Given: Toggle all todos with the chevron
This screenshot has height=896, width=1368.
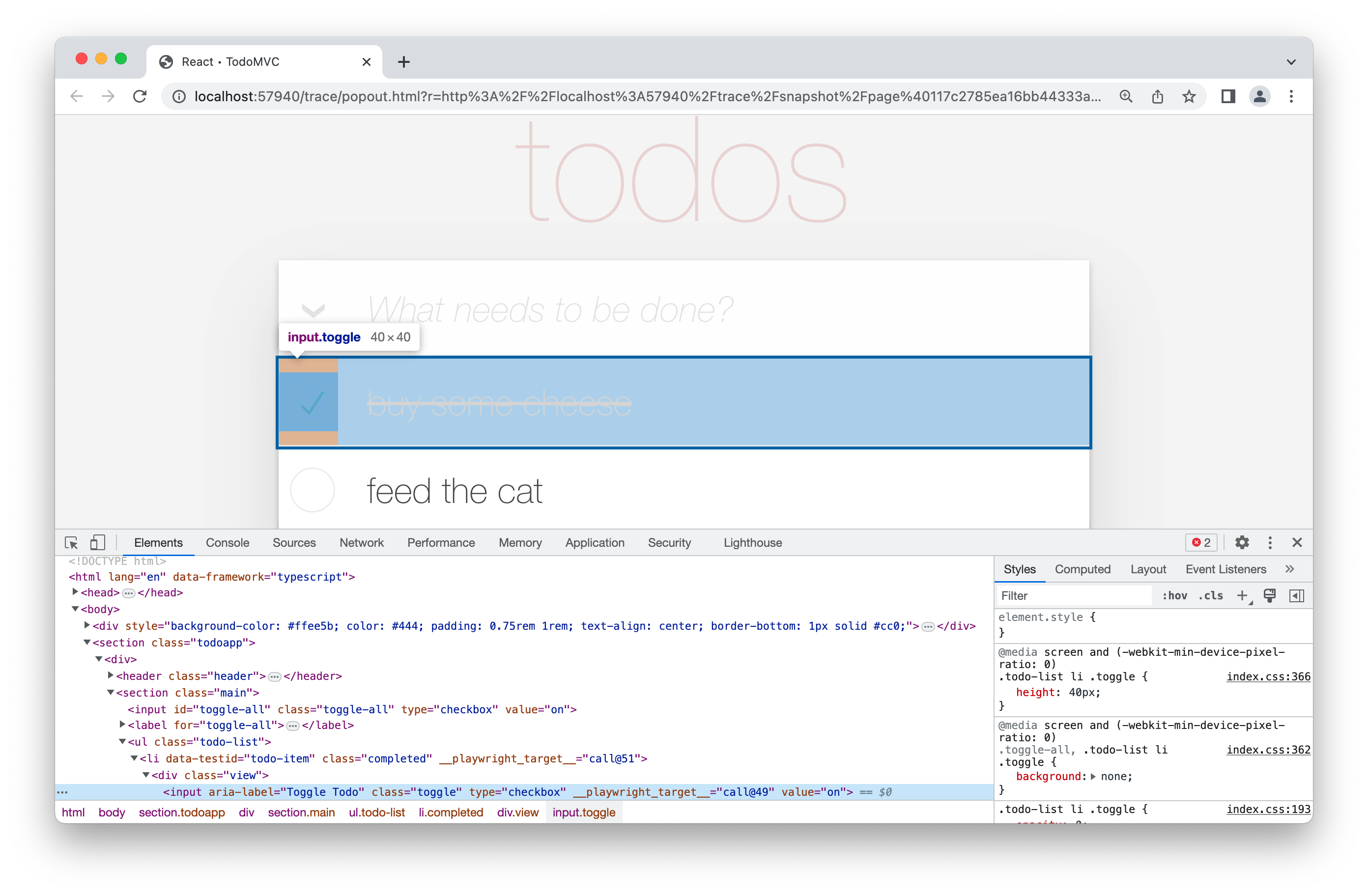Looking at the screenshot, I should [313, 310].
